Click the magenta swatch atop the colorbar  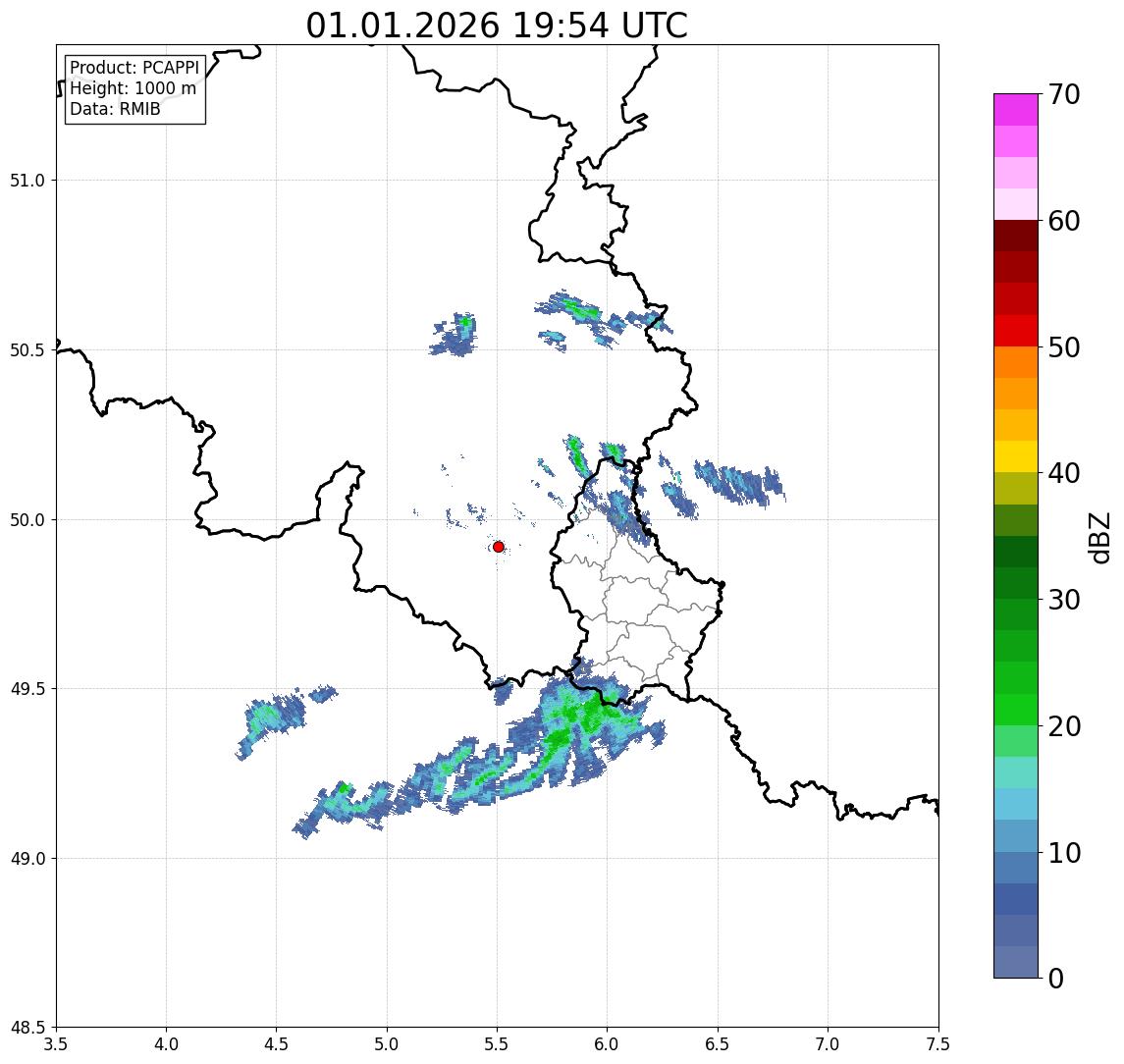tap(1016, 110)
